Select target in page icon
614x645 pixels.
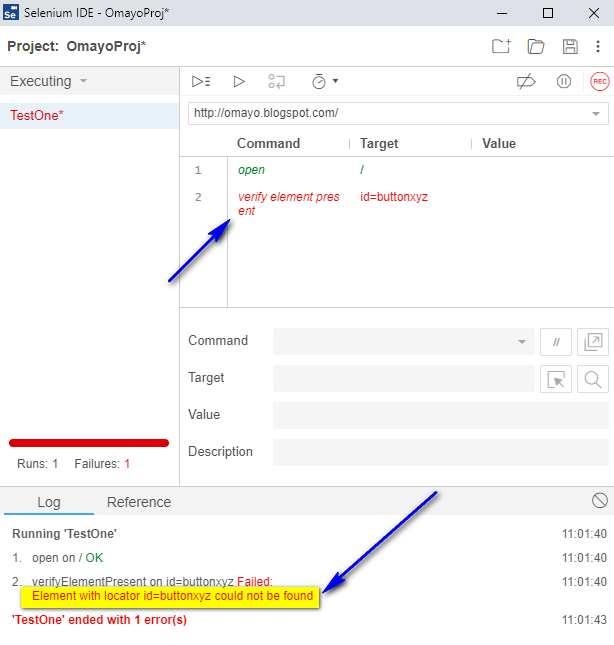(x=556, y=379)
